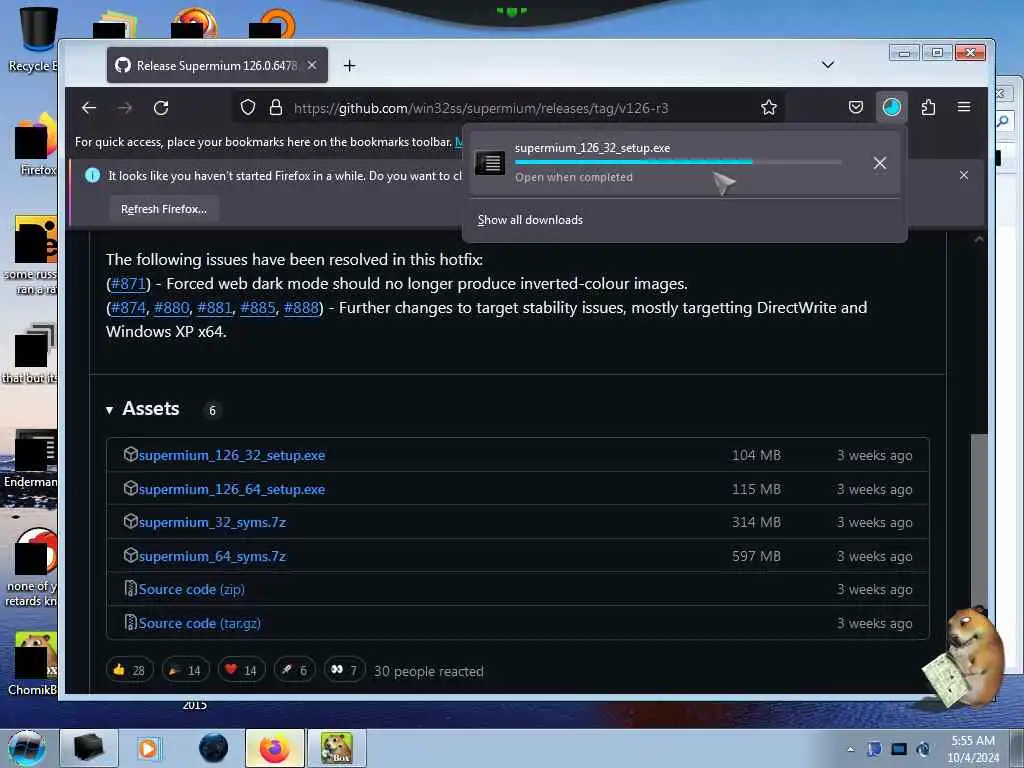The width and height of the screenshot is (1024, 768).
Task: Download supermium_32_syms.7z asset
Action: (x=212, y=522)
